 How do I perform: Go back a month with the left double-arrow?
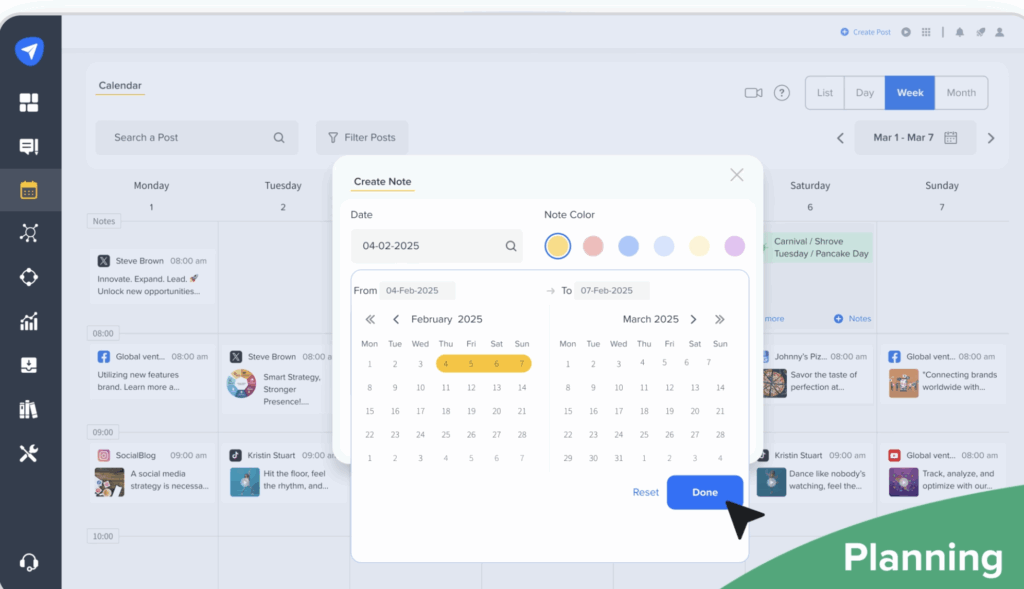pos(369,318)
